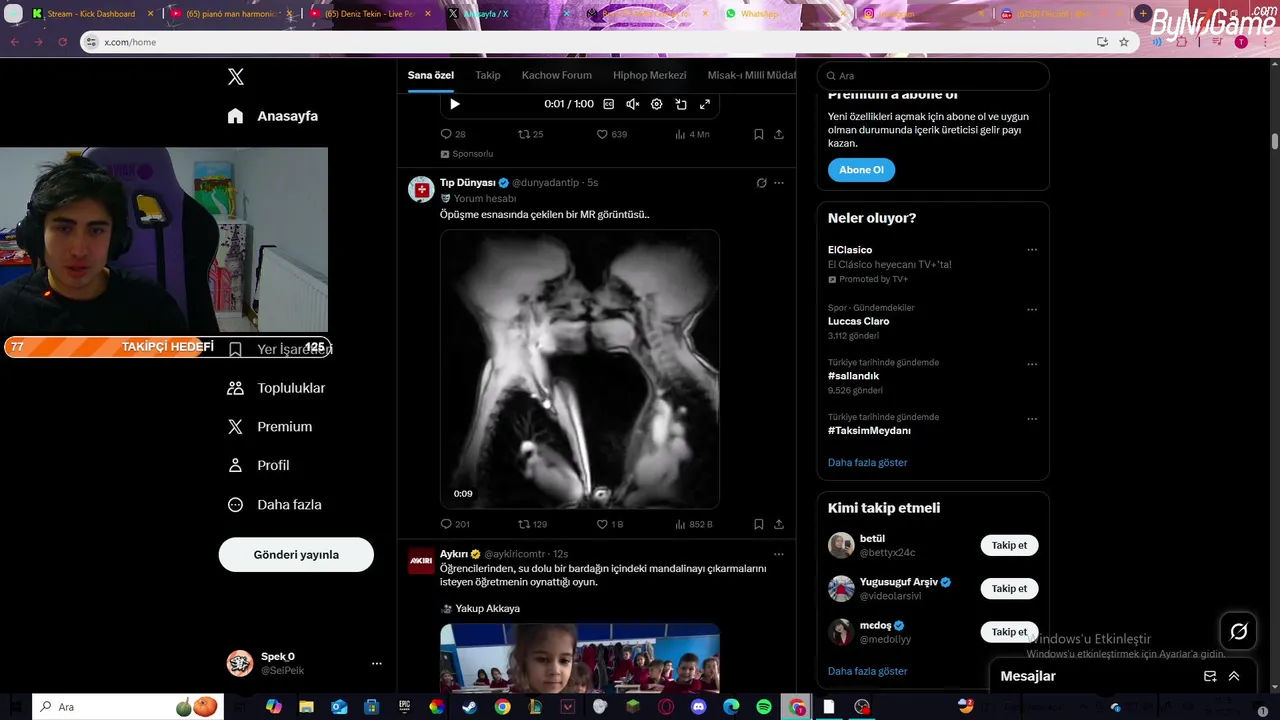This screenshot has height=720, width=1280.
Task: Switch to the Hiphop Merkezi tab
Action: (x=650, y=75)
